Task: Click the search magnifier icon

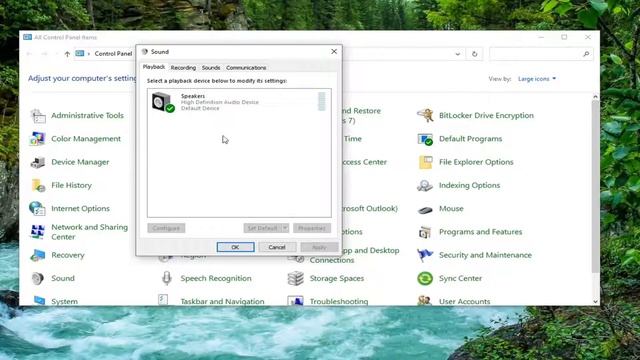Action: 586,54
